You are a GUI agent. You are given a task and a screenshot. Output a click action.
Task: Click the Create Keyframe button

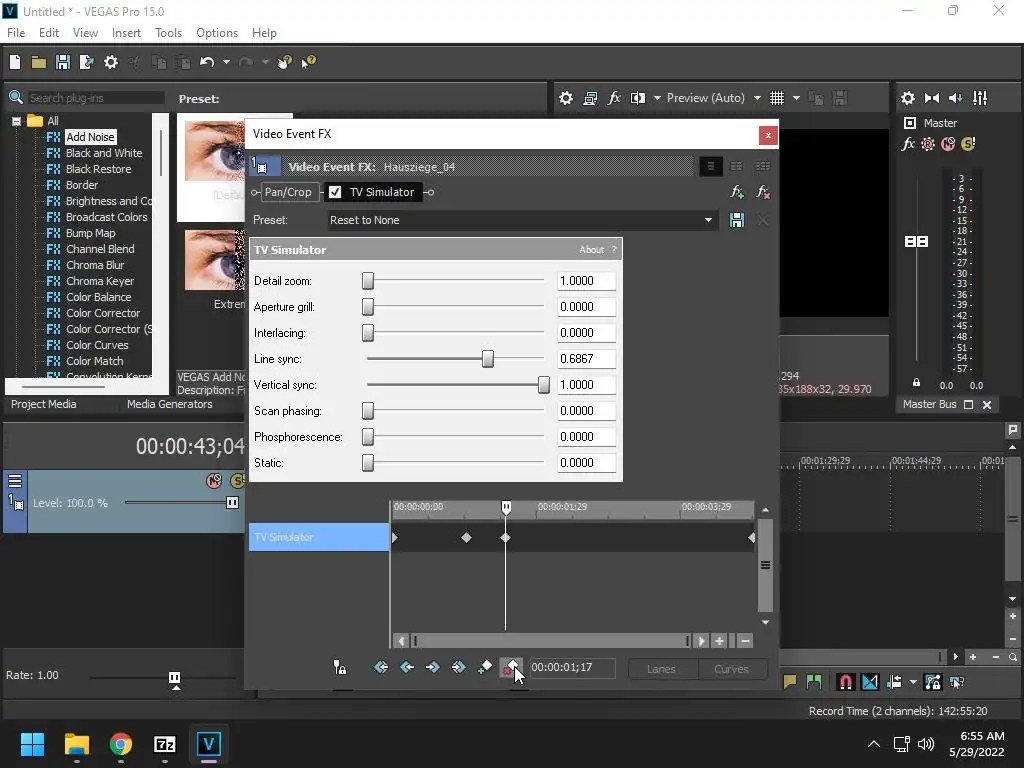485,667
